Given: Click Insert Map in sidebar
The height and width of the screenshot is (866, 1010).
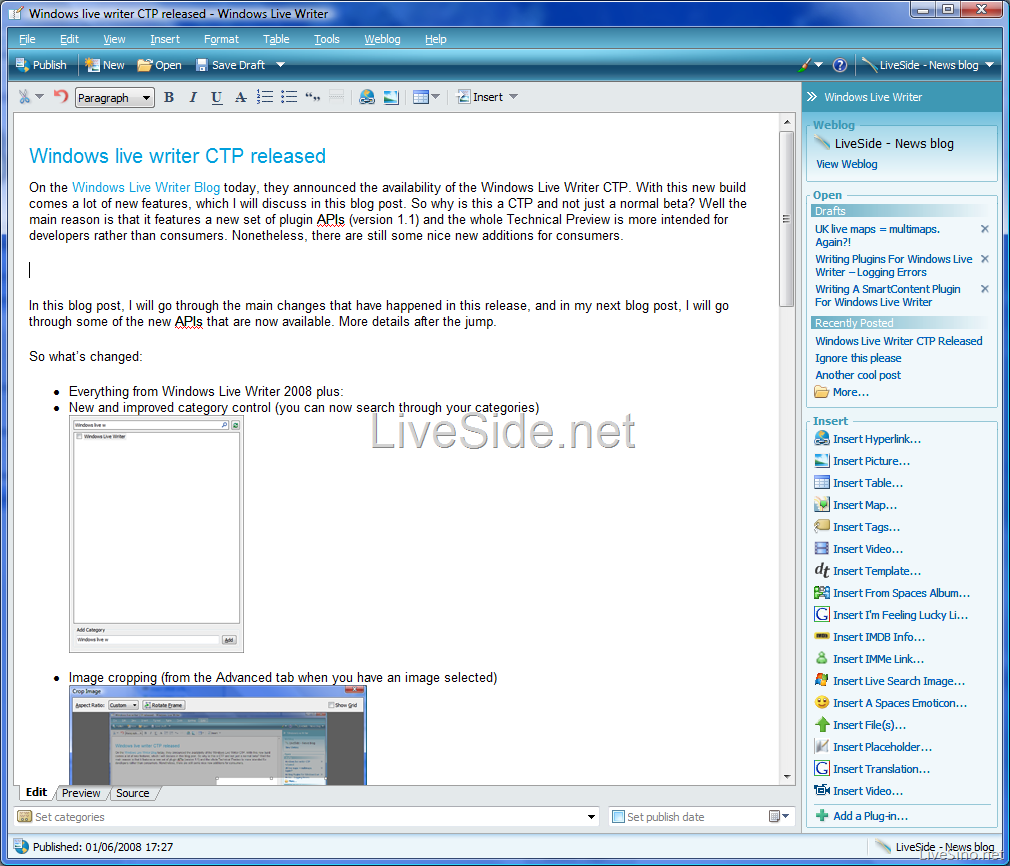Looking at the screenshot, I should pos(855,505).
